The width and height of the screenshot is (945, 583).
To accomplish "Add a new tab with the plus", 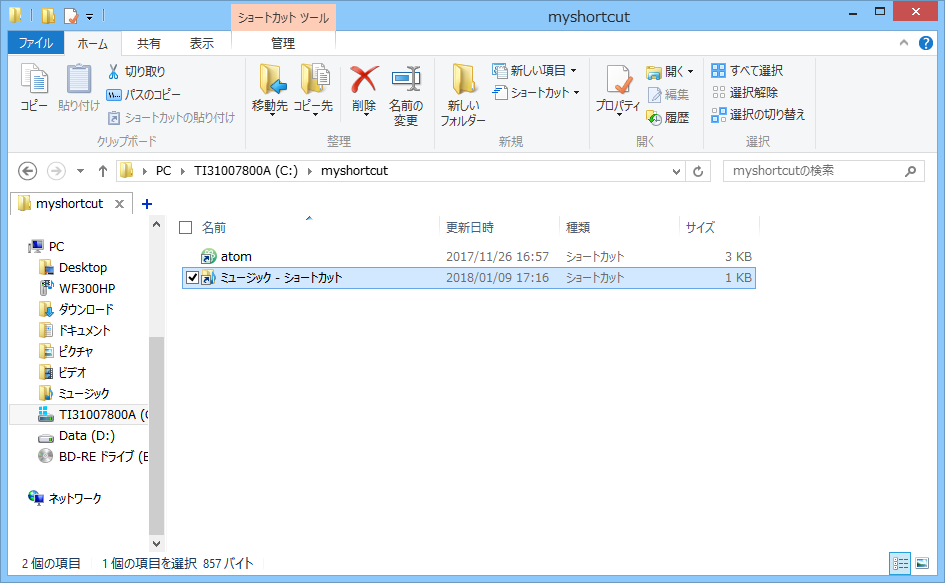I will coord(146,204).
